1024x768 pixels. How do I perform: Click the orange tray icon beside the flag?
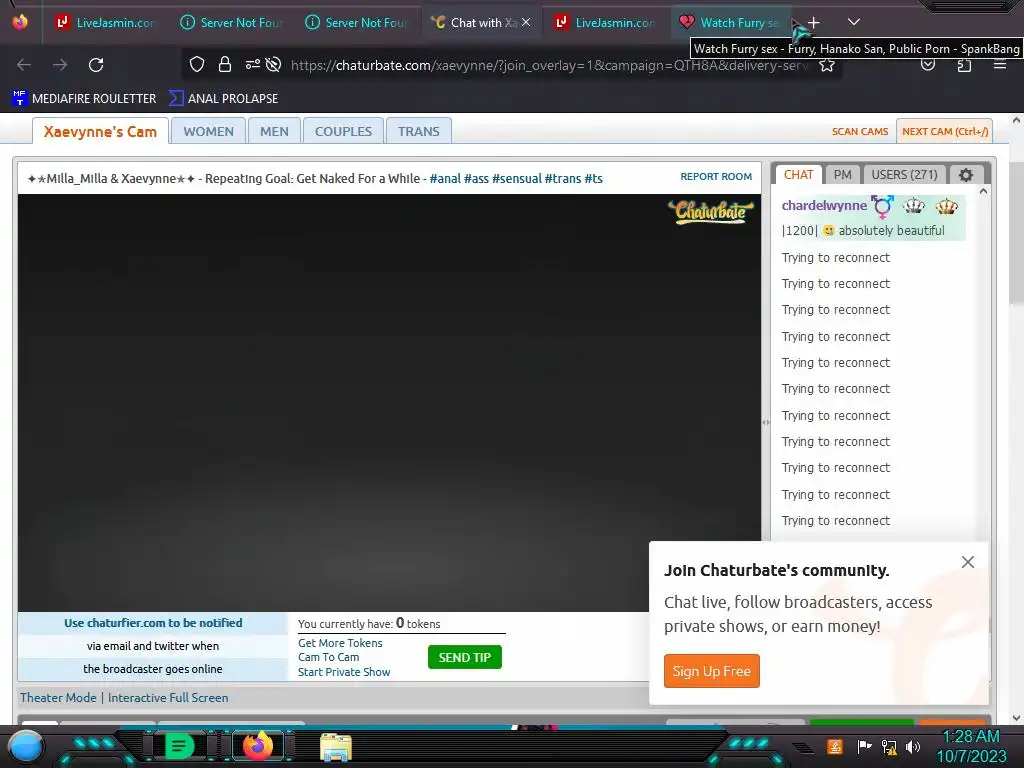834,746
